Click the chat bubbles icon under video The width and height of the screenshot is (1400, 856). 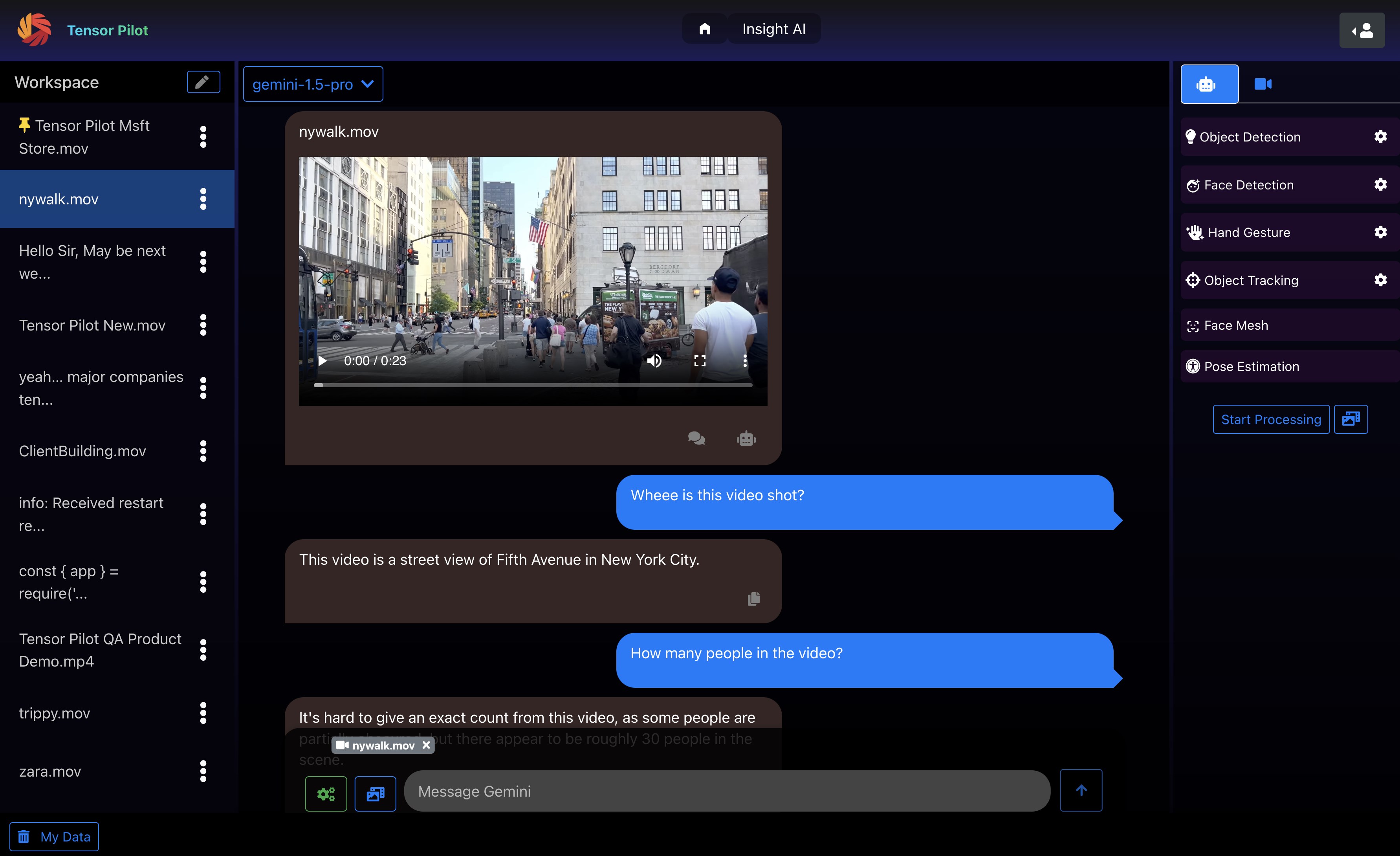tap(696, 438)
